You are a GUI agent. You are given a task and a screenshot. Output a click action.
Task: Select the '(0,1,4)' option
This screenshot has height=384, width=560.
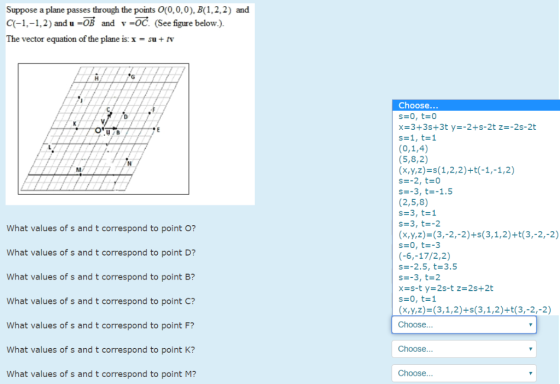(476, 148)
